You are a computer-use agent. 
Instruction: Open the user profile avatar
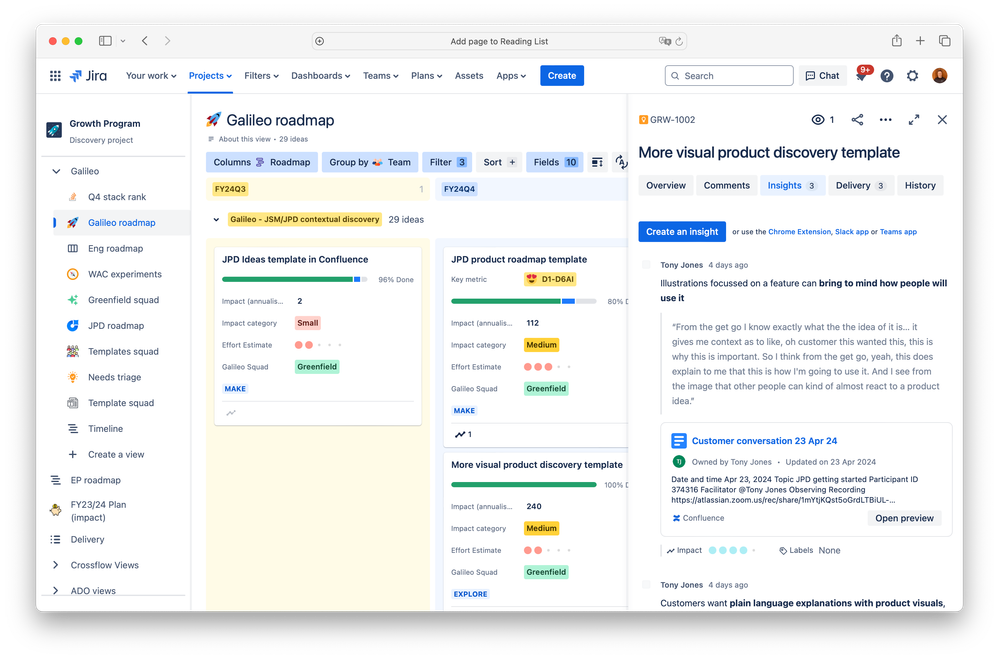940,76
